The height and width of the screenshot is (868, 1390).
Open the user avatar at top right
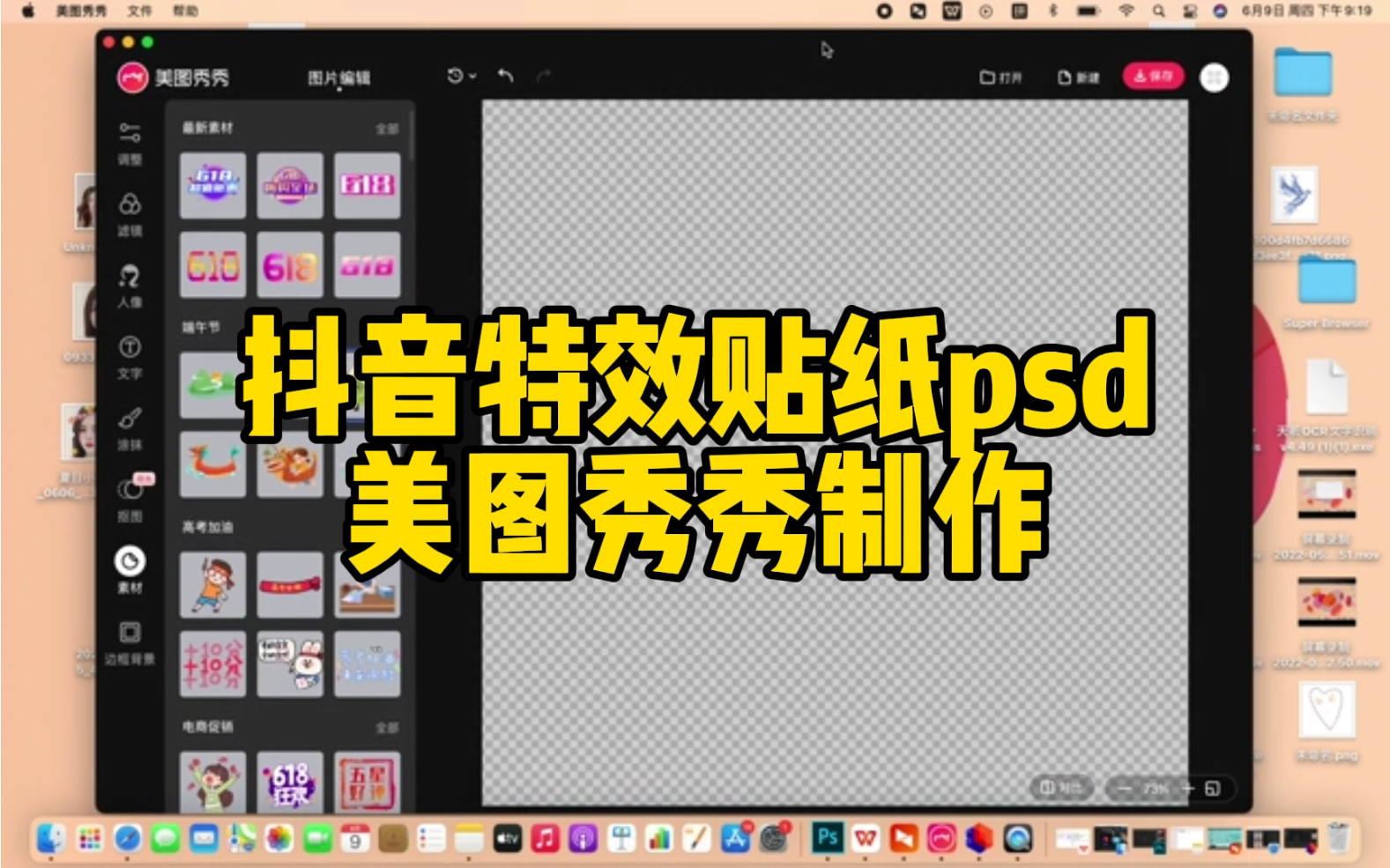(x=1215, y=78)
